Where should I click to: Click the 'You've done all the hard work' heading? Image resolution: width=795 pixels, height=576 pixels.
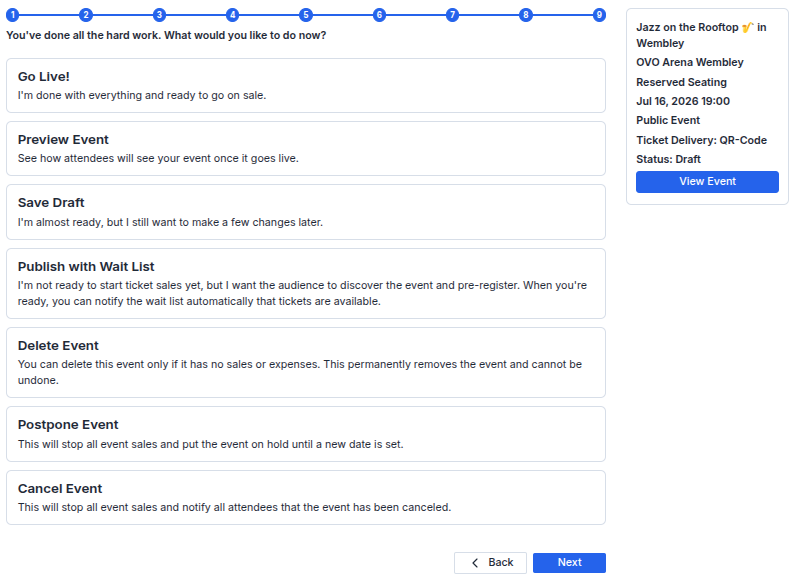[x=166, y=35]
